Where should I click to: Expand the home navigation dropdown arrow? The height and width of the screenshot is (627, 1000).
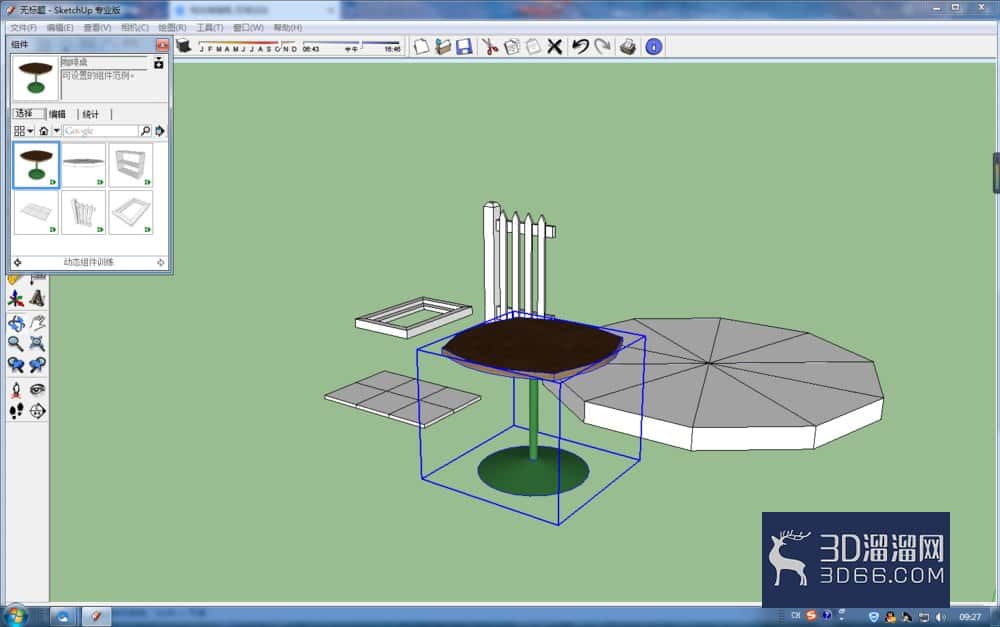pos(56,131)
